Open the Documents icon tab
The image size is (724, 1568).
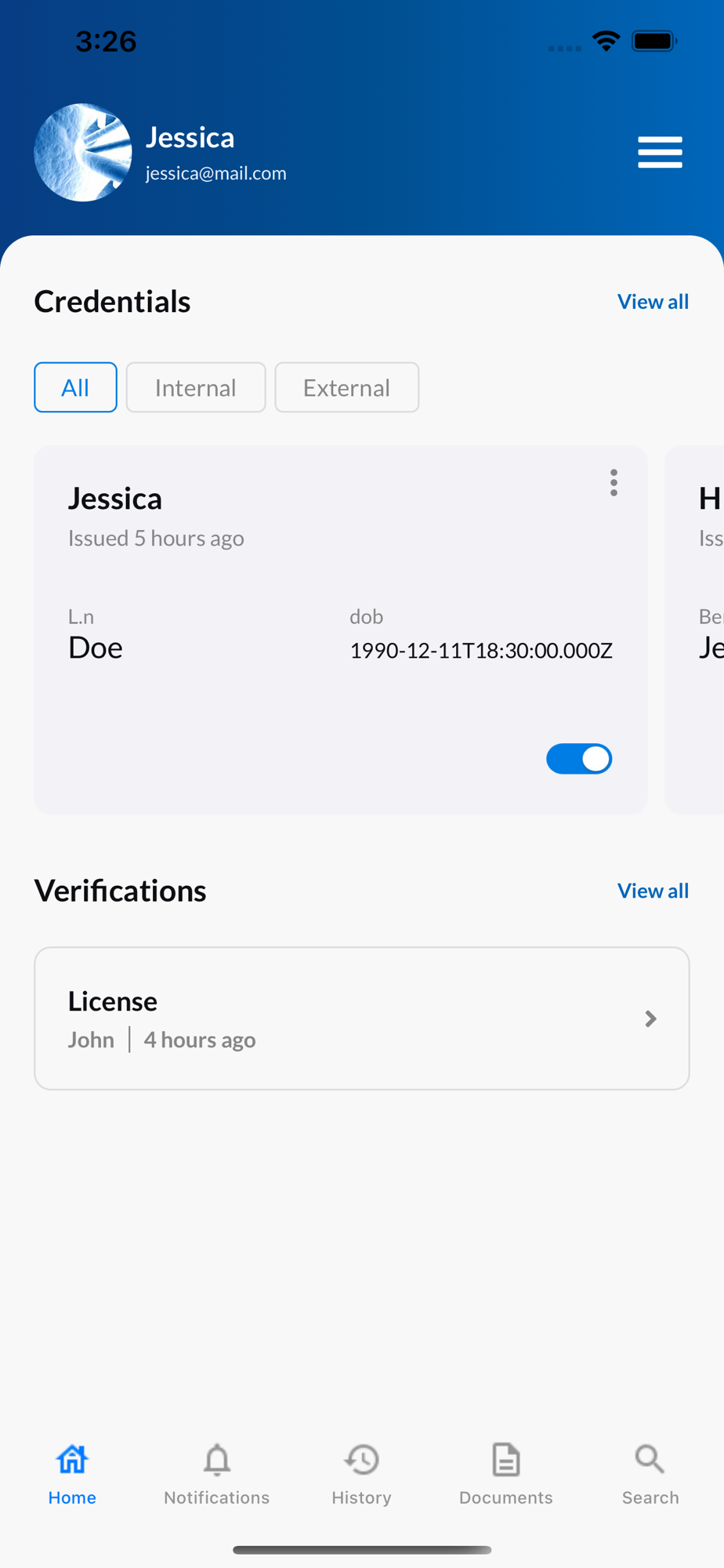506,1459
